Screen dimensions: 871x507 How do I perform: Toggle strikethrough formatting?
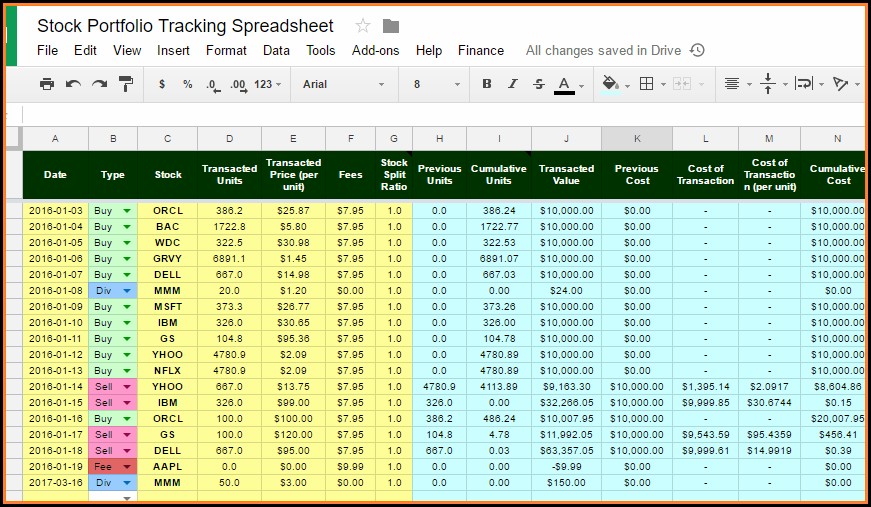click(x=538, y=84)
